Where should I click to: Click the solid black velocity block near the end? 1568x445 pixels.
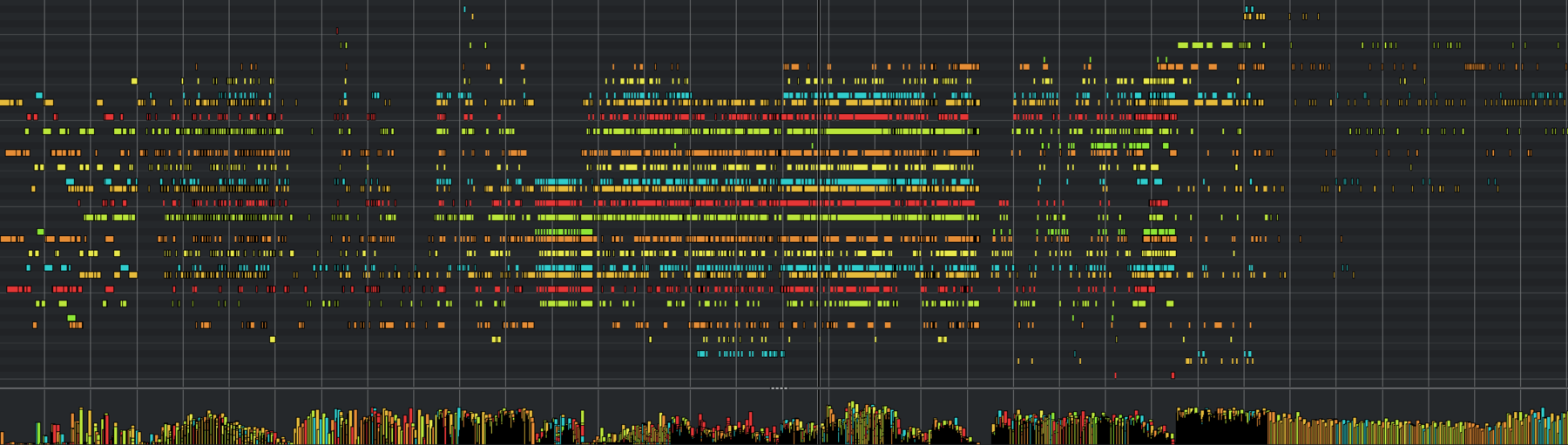tap(1220, 428)
